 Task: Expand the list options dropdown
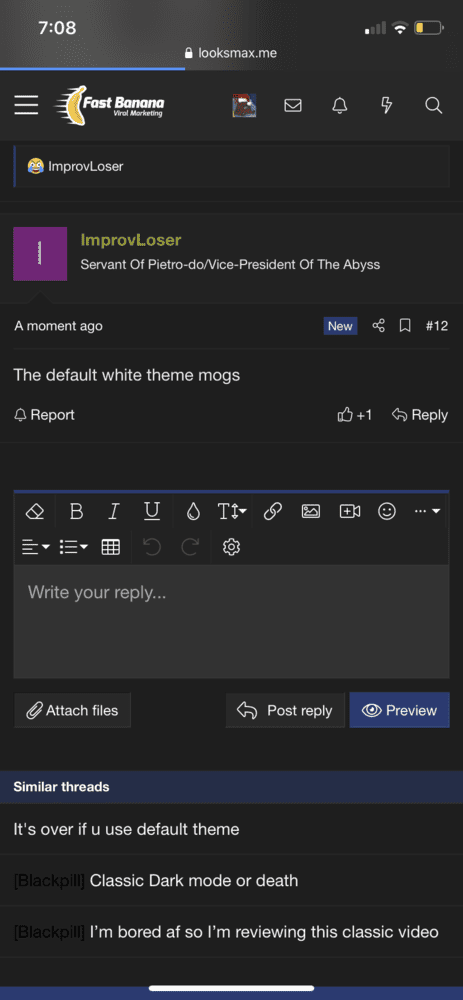73,547
